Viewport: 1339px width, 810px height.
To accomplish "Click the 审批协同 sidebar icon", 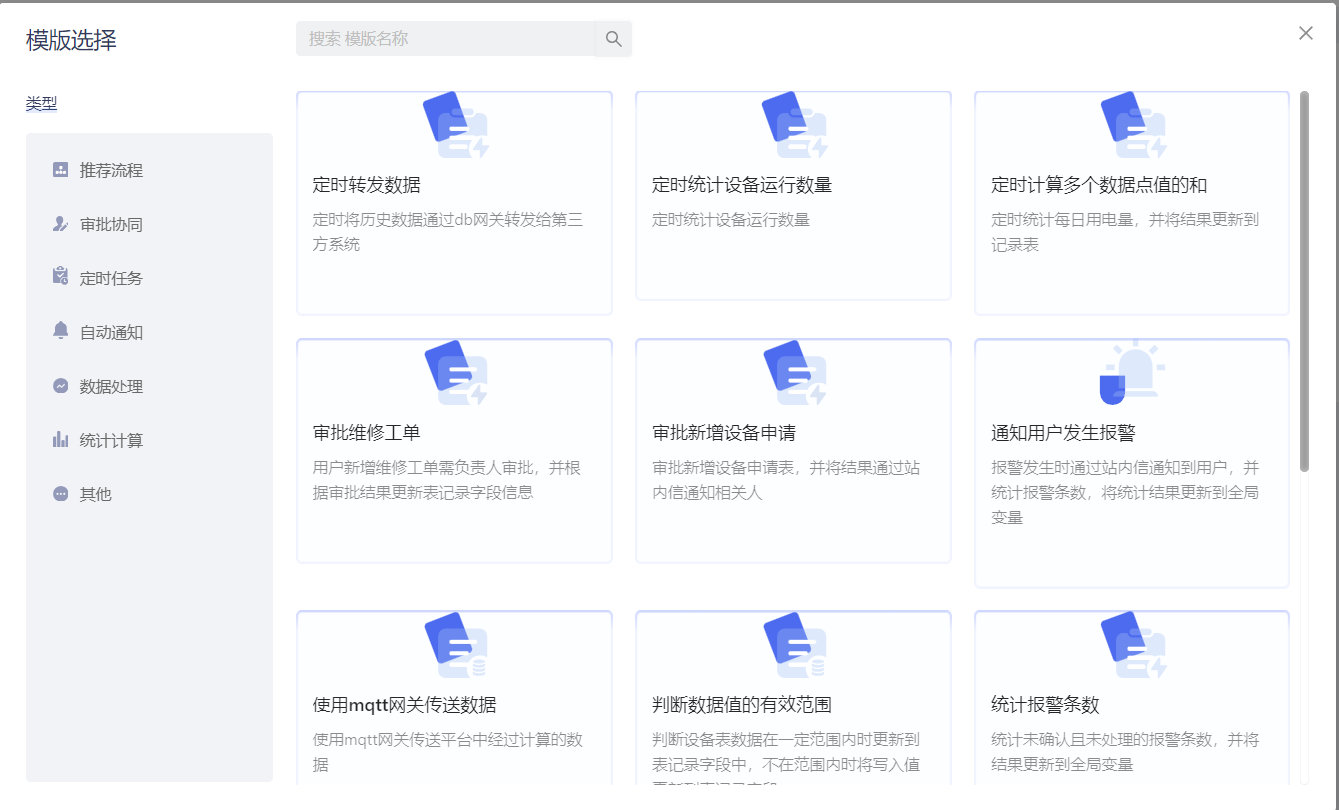I will [x=60, y=224].
